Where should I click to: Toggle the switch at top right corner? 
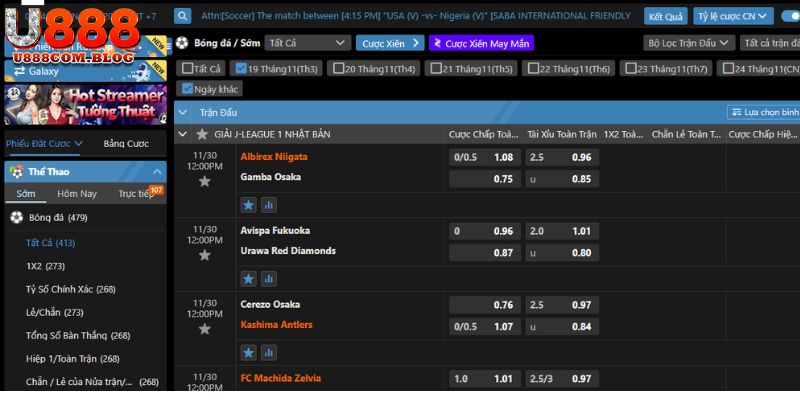tap(790, 16)
